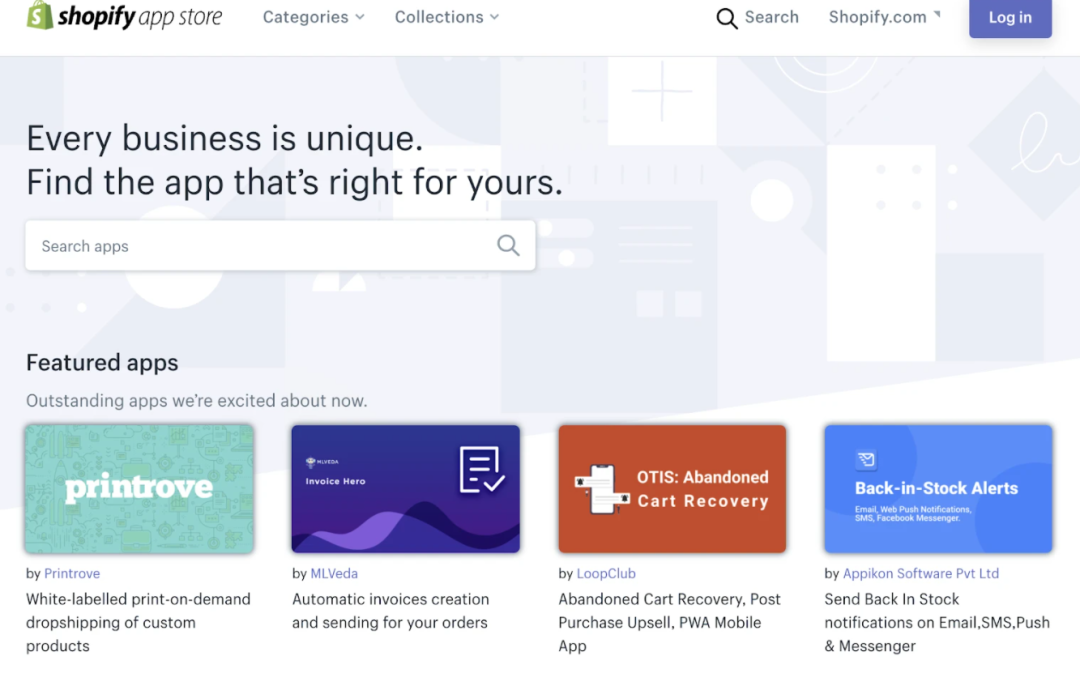1080x673 pixels.
Task: Expand the Categories dropdown
Action: [x=313, y=17]
